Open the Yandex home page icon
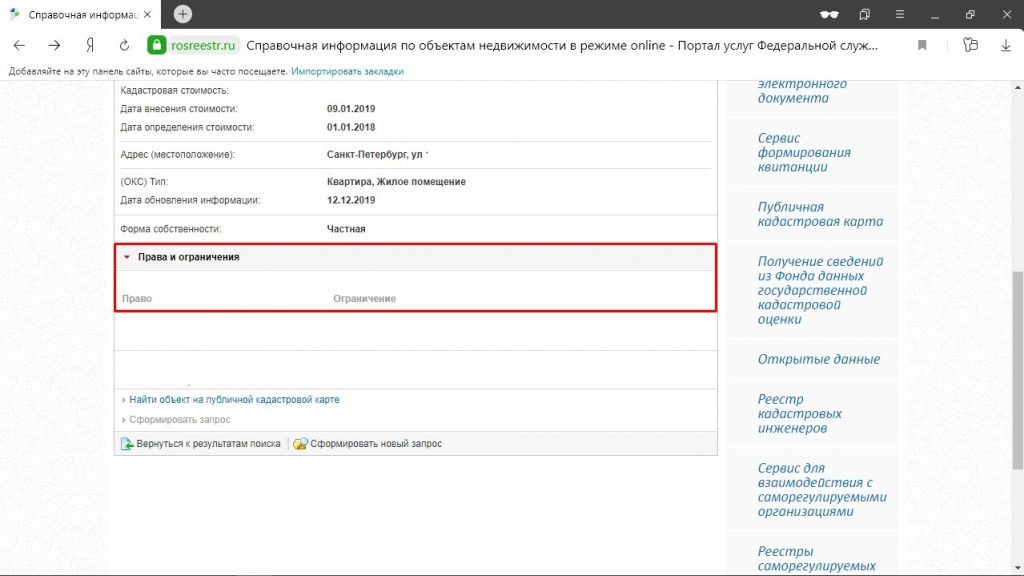The image size is (1024, 576). pyautogui.click(x=90, y=45)
